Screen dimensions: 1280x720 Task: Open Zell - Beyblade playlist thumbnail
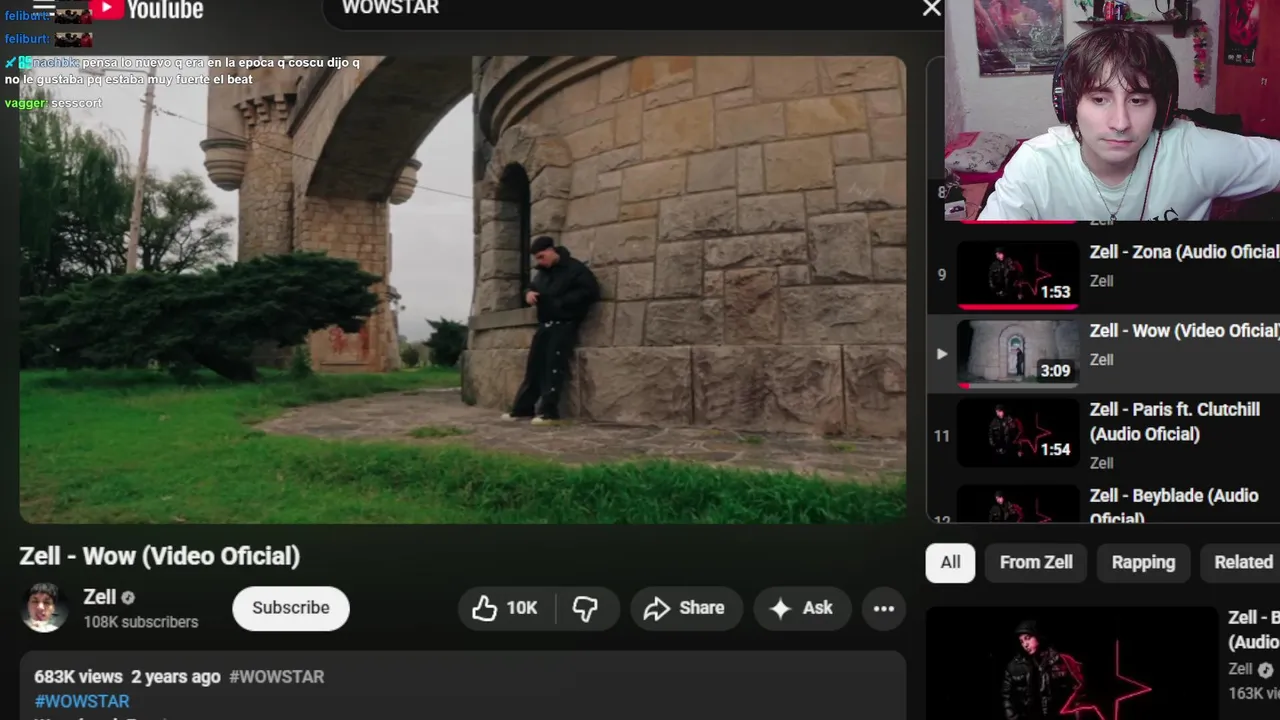point(1018,504)
